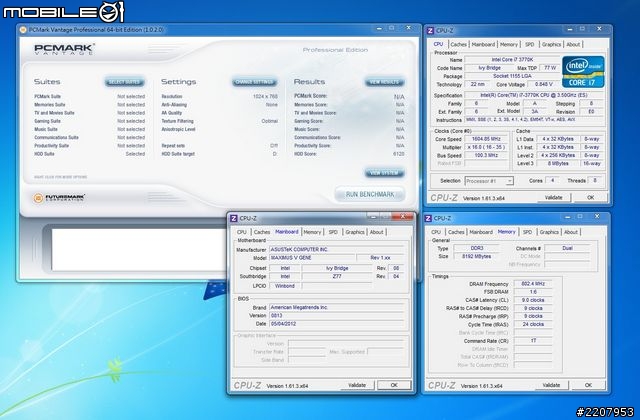
Task: Click OK in Memory CPU-Z window
Action: 588,385
